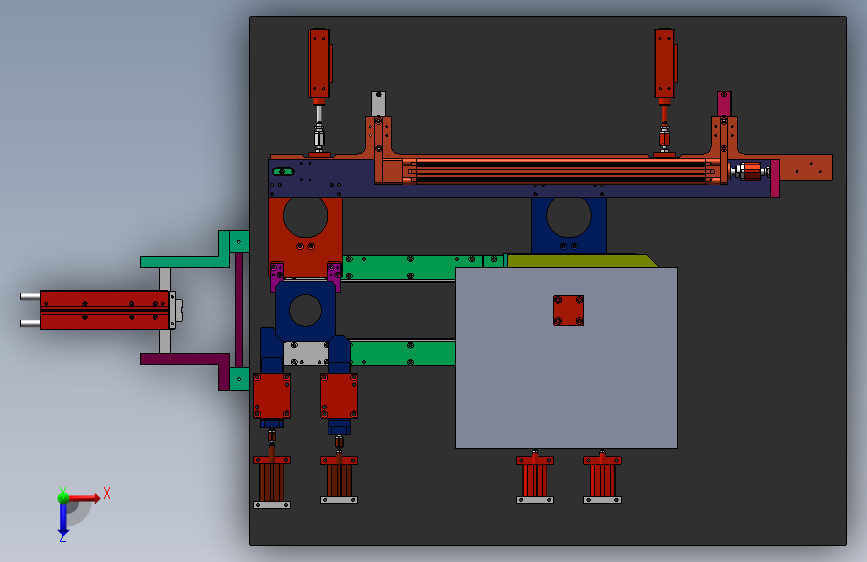867x562 pixels.
Task: Click the red X axis arrow of the triad
Action: click(x=85, y=498)
